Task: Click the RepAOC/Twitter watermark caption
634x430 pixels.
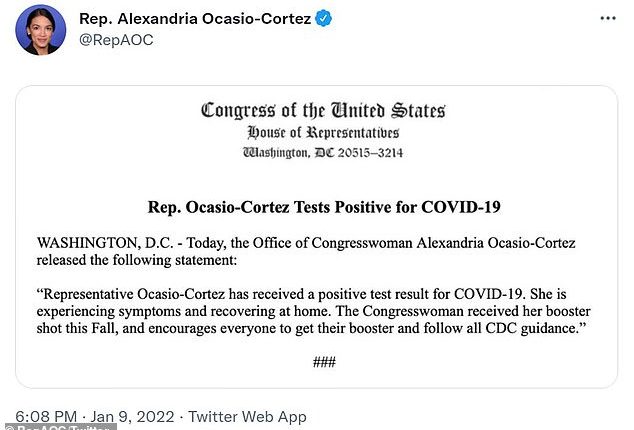Action: coord(59,427)
